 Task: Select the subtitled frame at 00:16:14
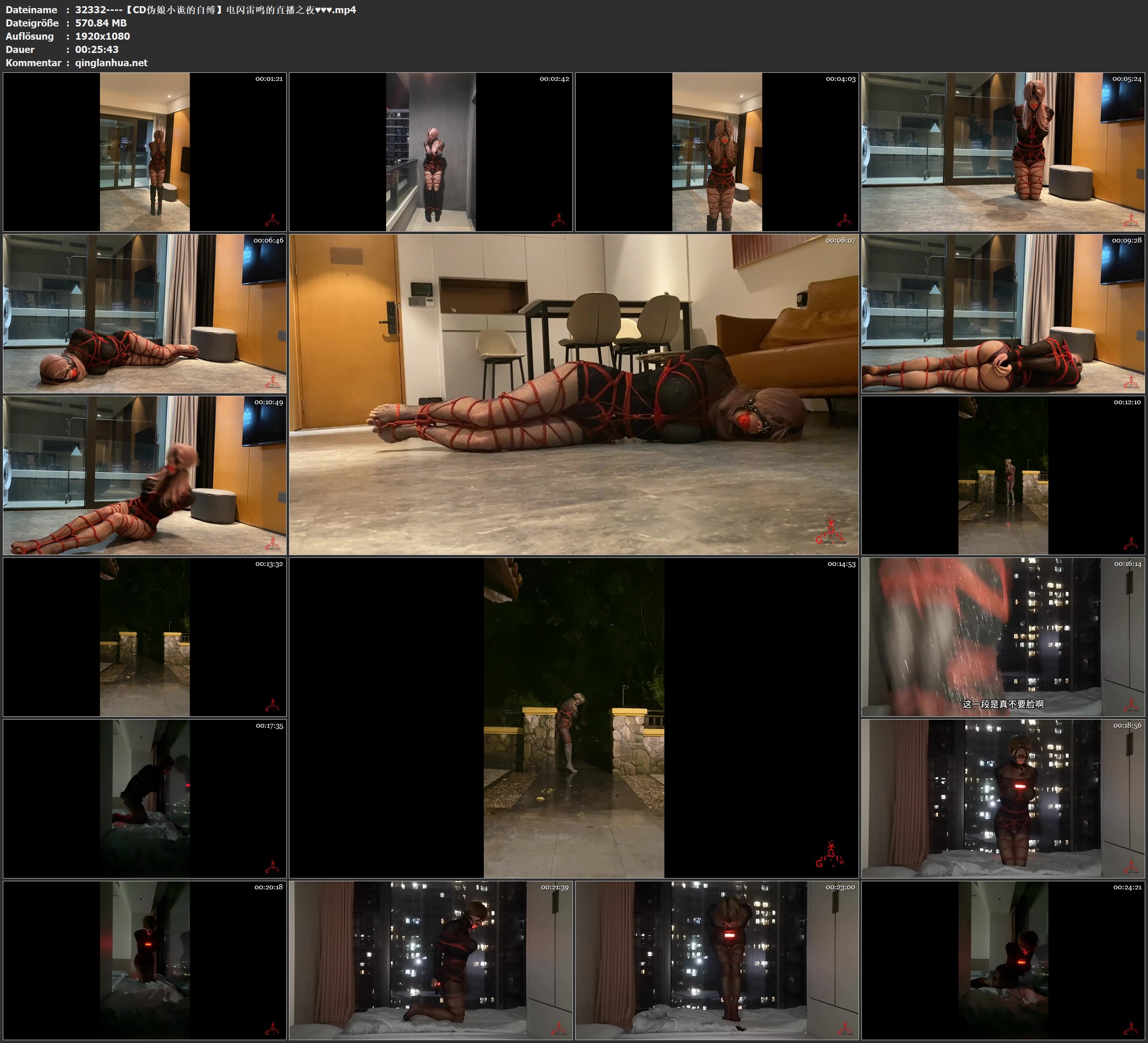click(x=1003, y=636)
